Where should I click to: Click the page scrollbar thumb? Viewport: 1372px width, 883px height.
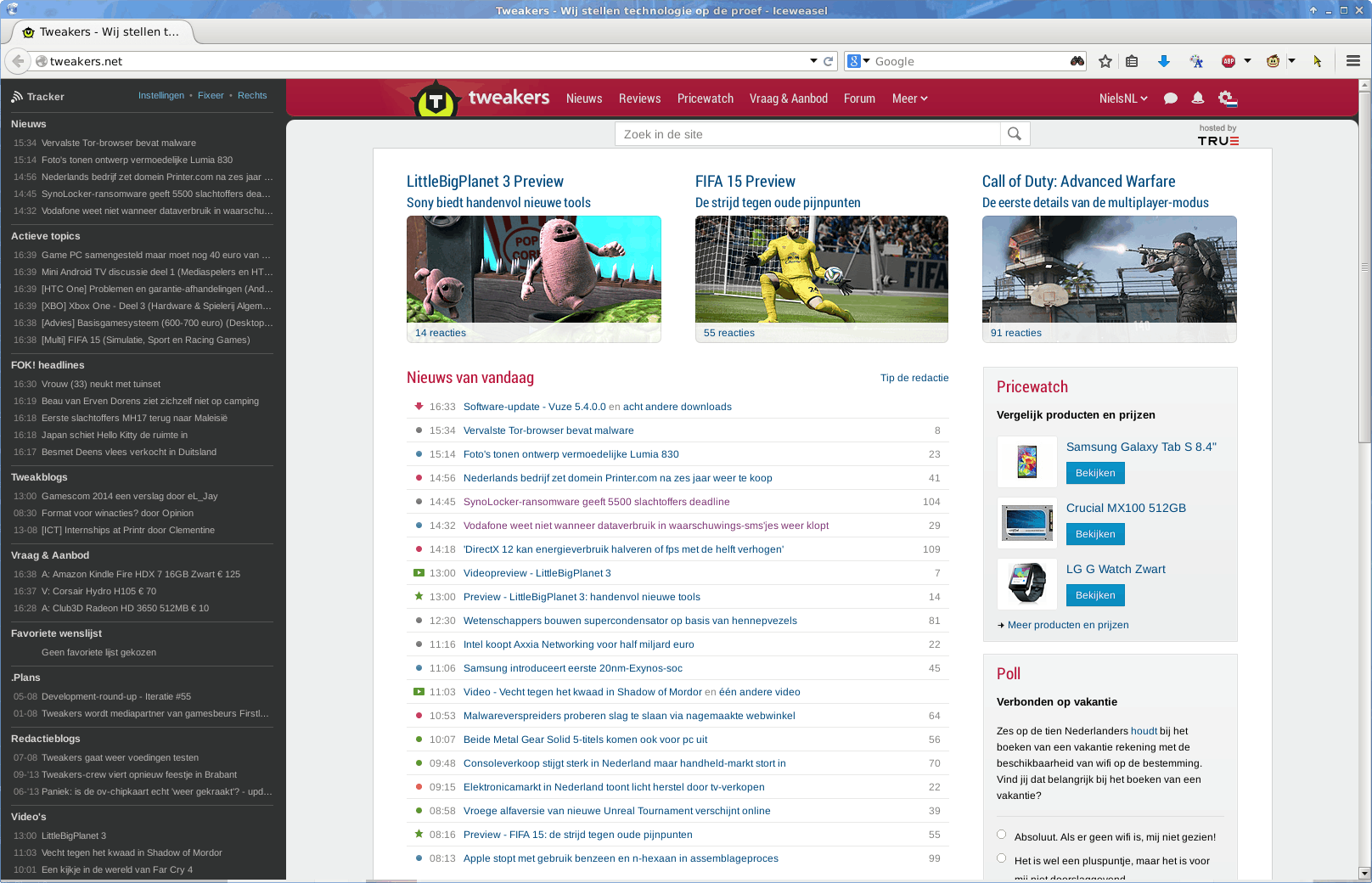1364,267
